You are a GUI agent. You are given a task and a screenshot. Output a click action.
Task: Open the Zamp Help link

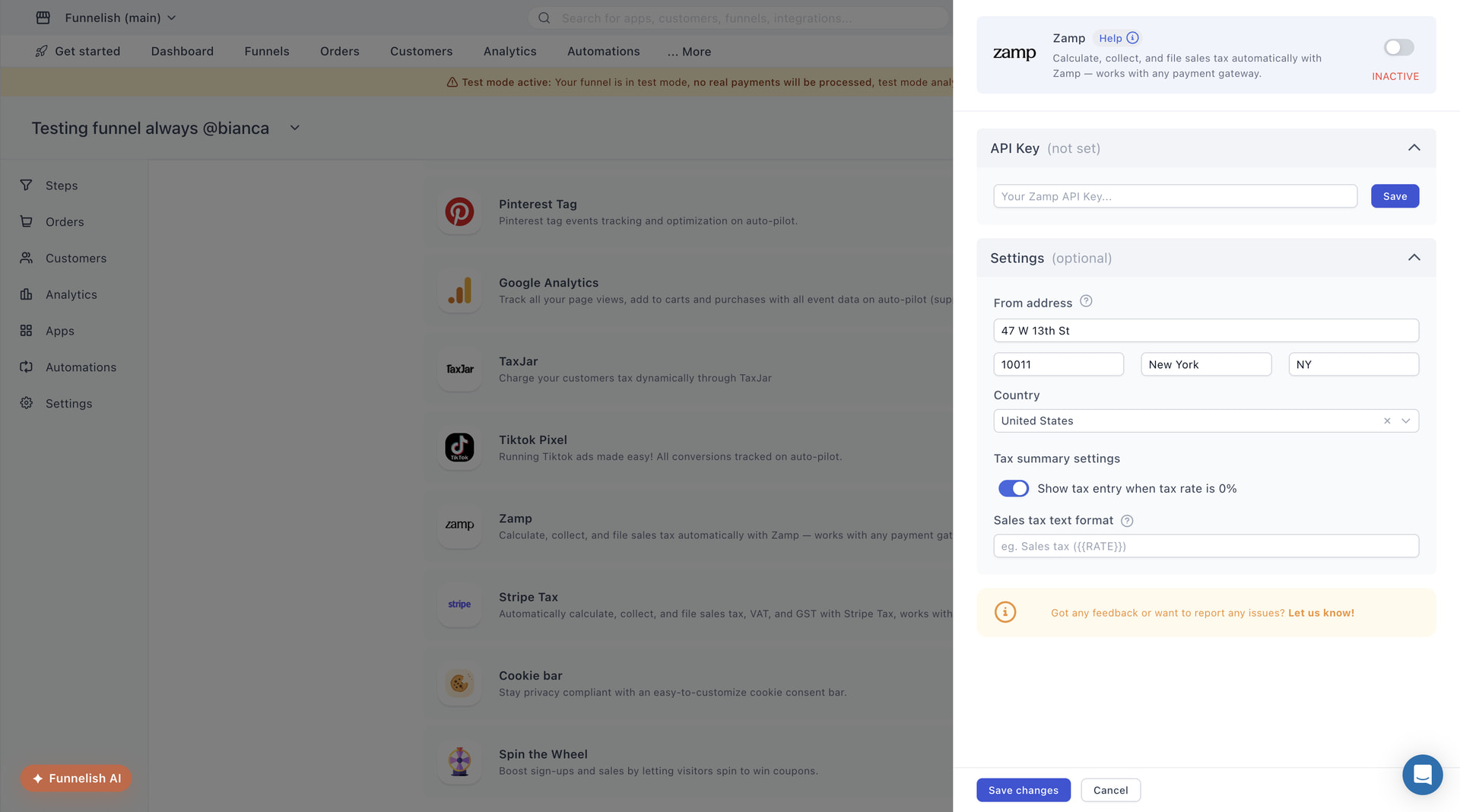click(1119, 38)
